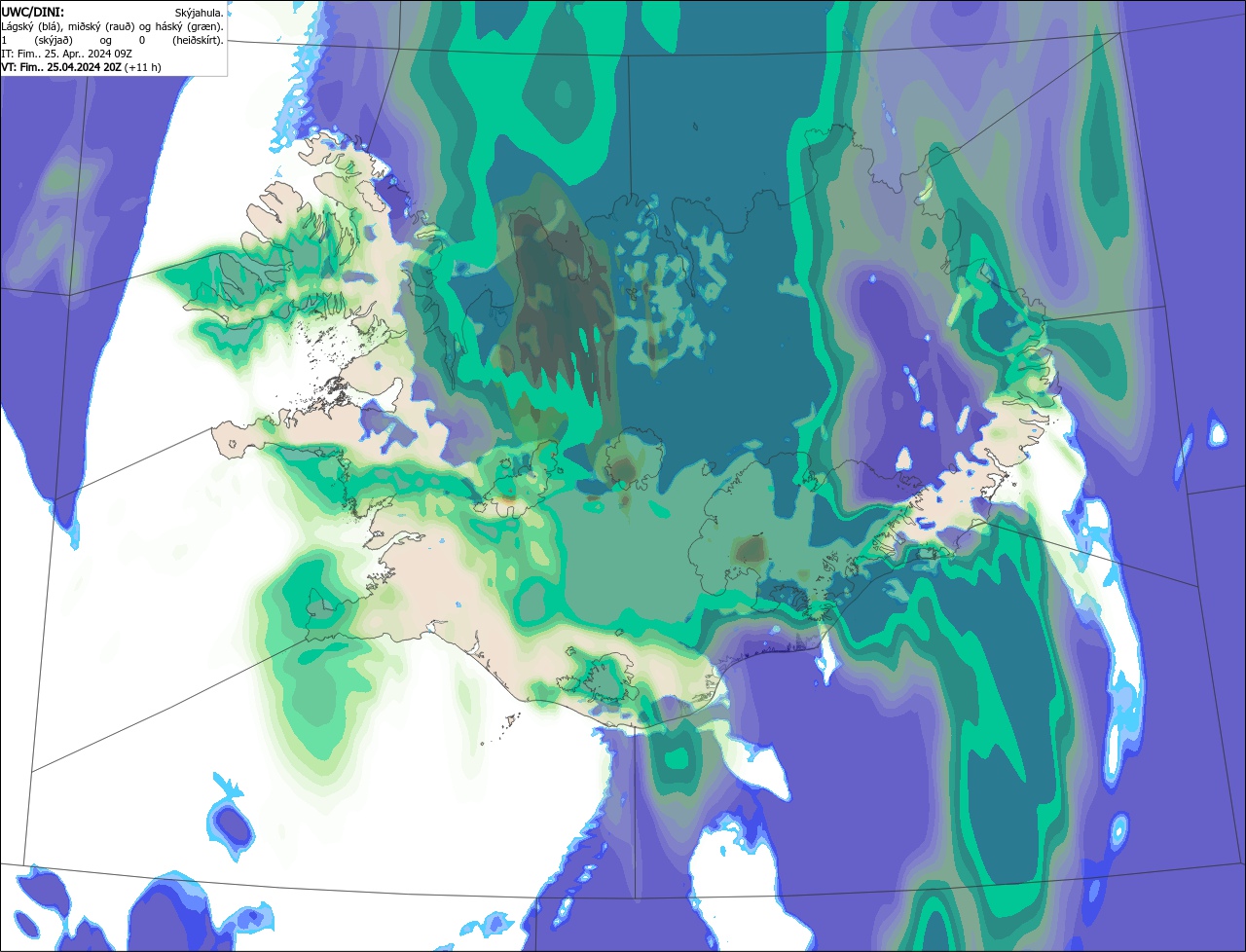This screenshot has width=1246, height=952.
Task: Click the 'IT: Fim.. 25. Apr.. 2024 09Z' line
Action: point(66,54)
